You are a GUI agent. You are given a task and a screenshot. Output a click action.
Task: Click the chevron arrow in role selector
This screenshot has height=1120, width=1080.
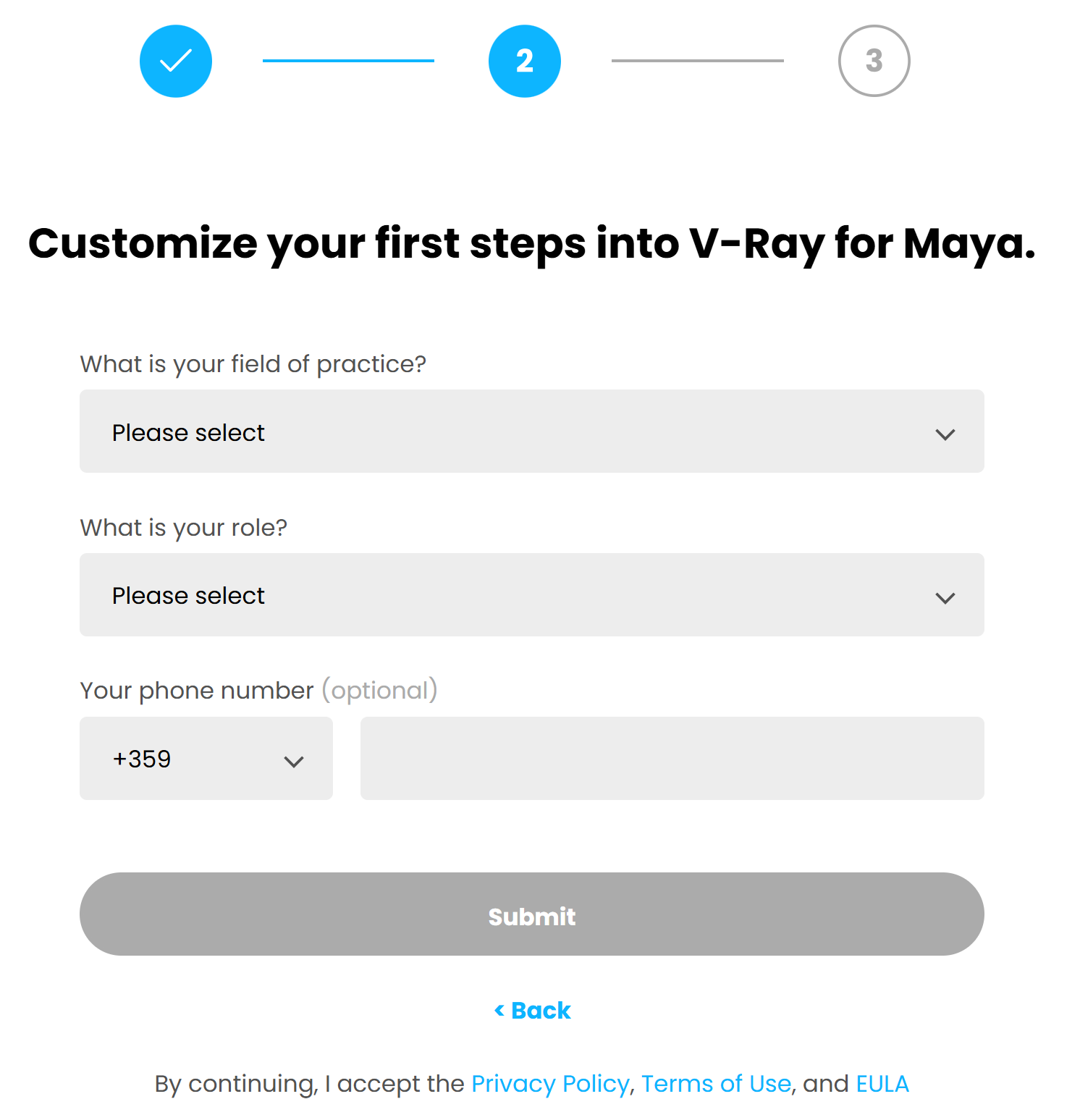pyautogui.click(x=945, y=598)
